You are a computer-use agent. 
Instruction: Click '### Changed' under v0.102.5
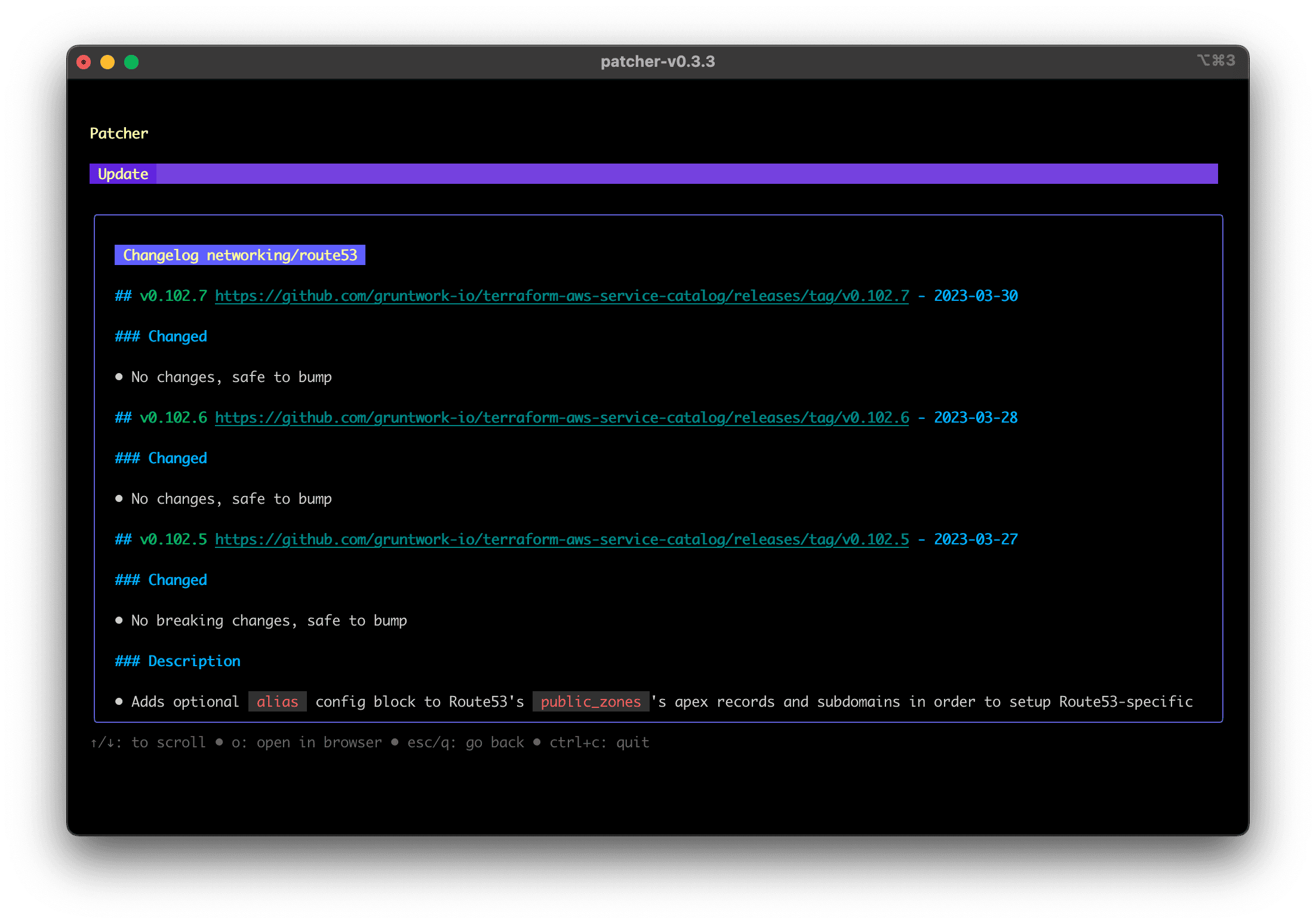tap(161, 580)
